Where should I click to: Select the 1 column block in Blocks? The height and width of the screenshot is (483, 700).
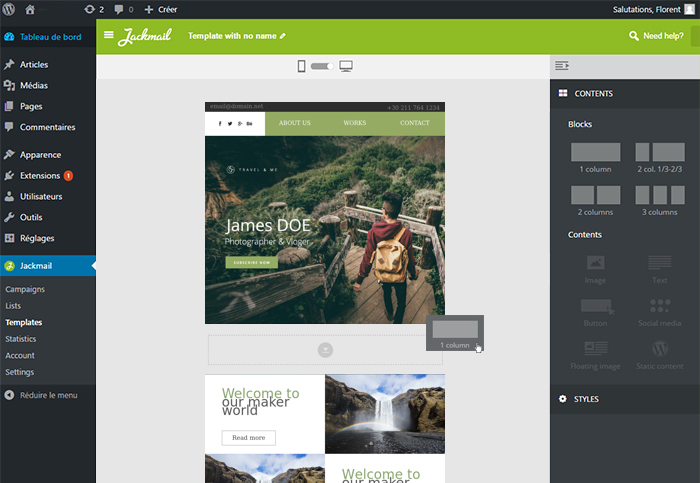(595, 158)
